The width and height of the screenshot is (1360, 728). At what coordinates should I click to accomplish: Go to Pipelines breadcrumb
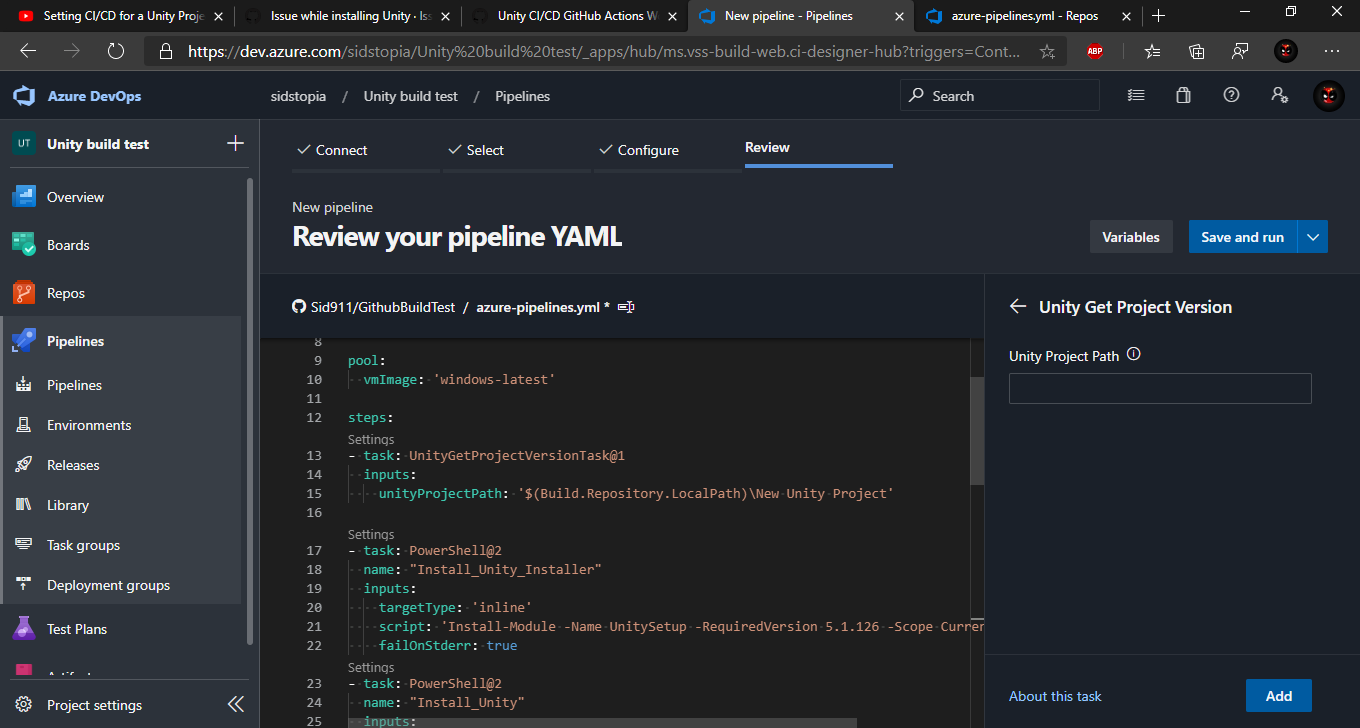click(x=522, y=96)
